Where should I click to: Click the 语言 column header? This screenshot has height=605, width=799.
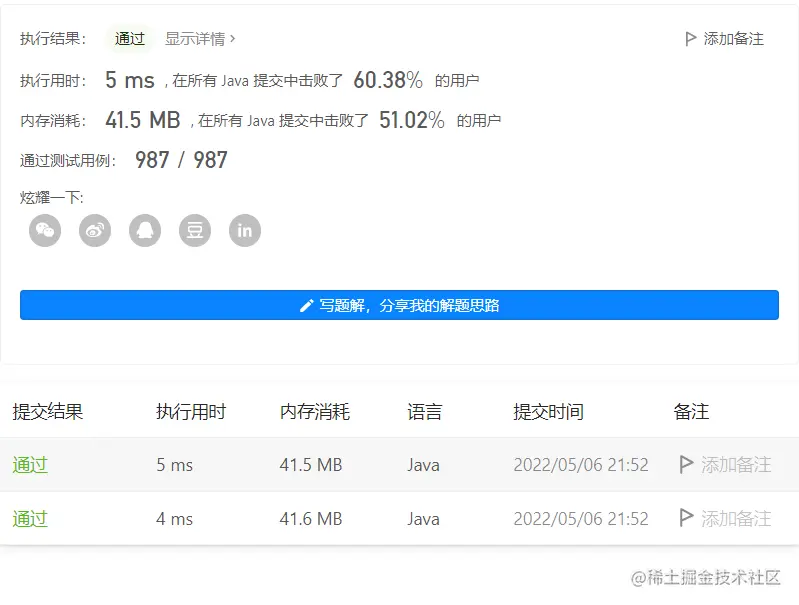(425, 412)
